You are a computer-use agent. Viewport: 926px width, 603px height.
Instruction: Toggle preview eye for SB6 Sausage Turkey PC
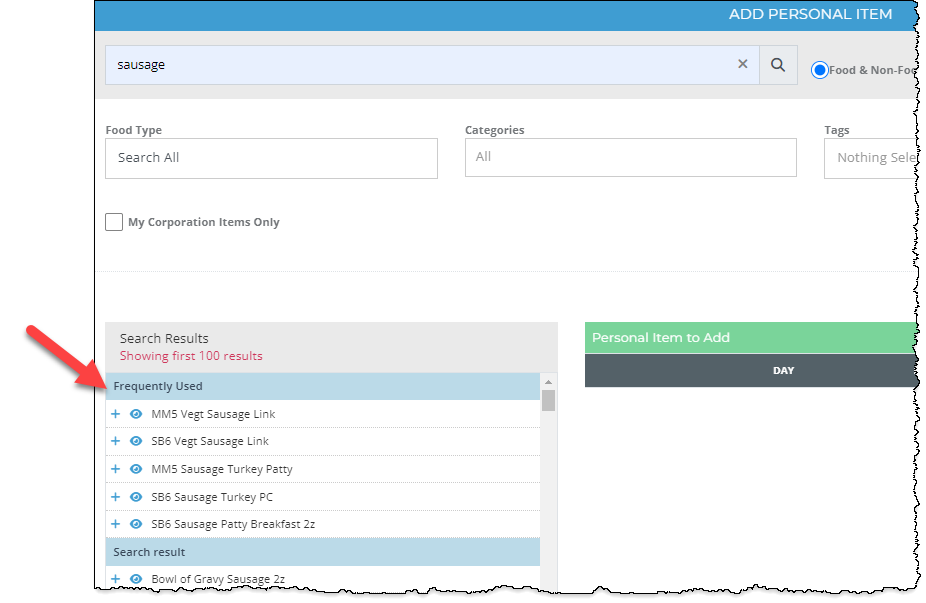pos(137,496)
